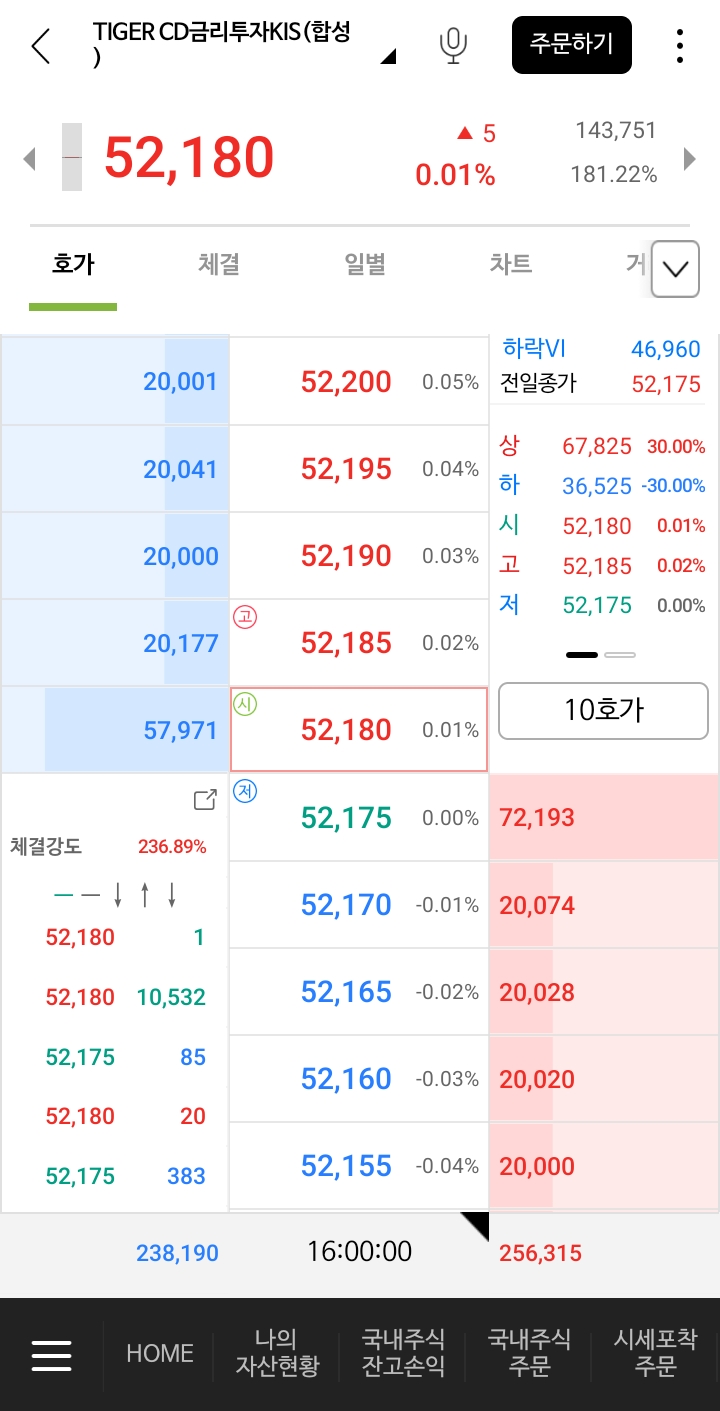Select bid price 52,155
Viewport: 720px width, 1411px height.
360,1166
